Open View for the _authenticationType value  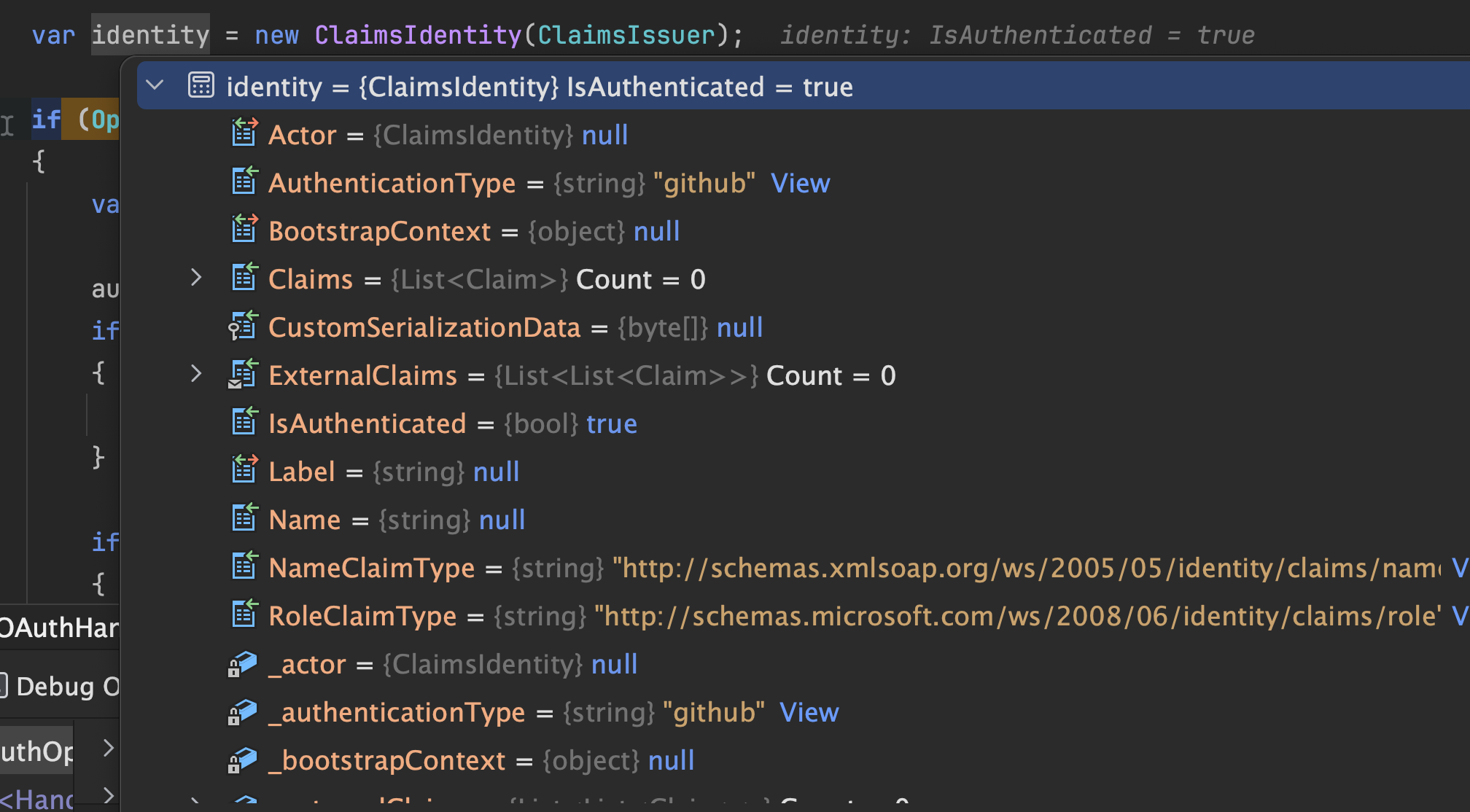coord(809,712)
